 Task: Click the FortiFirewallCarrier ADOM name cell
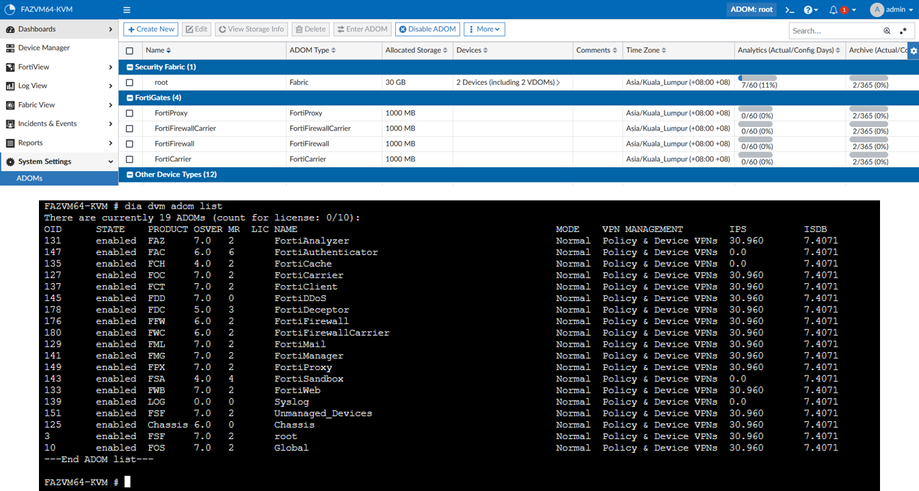point(185,128)
